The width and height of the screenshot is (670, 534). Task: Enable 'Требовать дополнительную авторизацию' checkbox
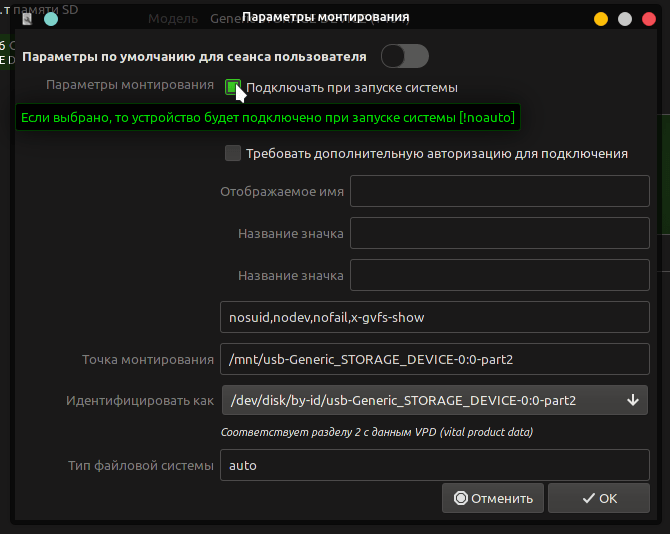point(233,153)
